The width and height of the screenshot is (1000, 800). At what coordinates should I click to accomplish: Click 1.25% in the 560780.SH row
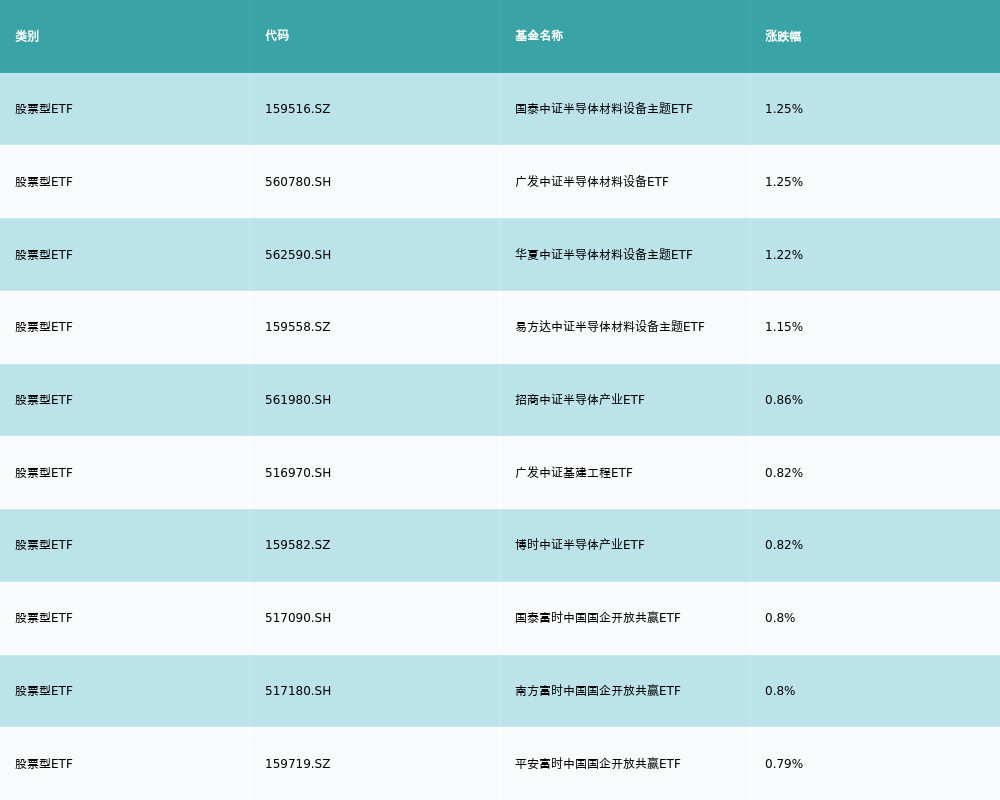click(784, 182)
